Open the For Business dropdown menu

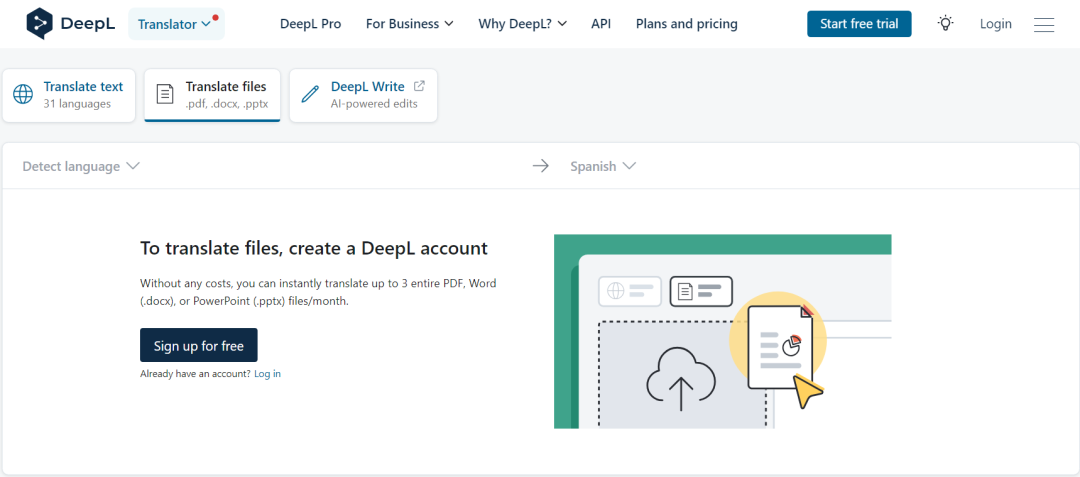pos(409,24)
